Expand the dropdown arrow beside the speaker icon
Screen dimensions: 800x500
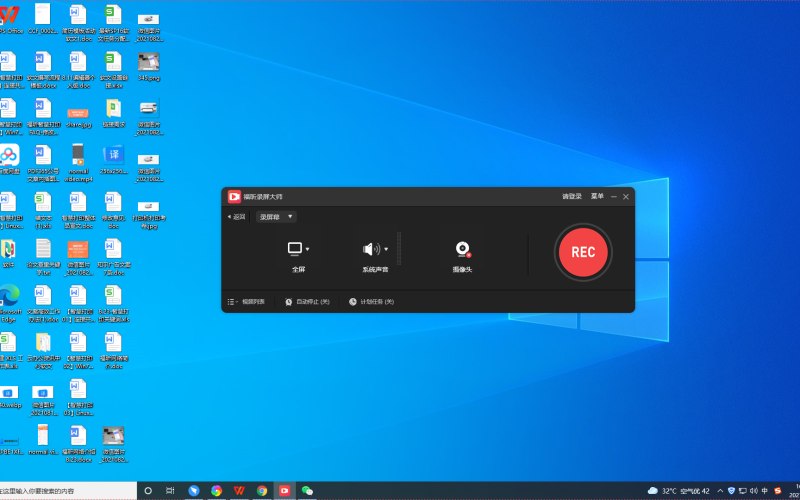(x=386, y=249)
